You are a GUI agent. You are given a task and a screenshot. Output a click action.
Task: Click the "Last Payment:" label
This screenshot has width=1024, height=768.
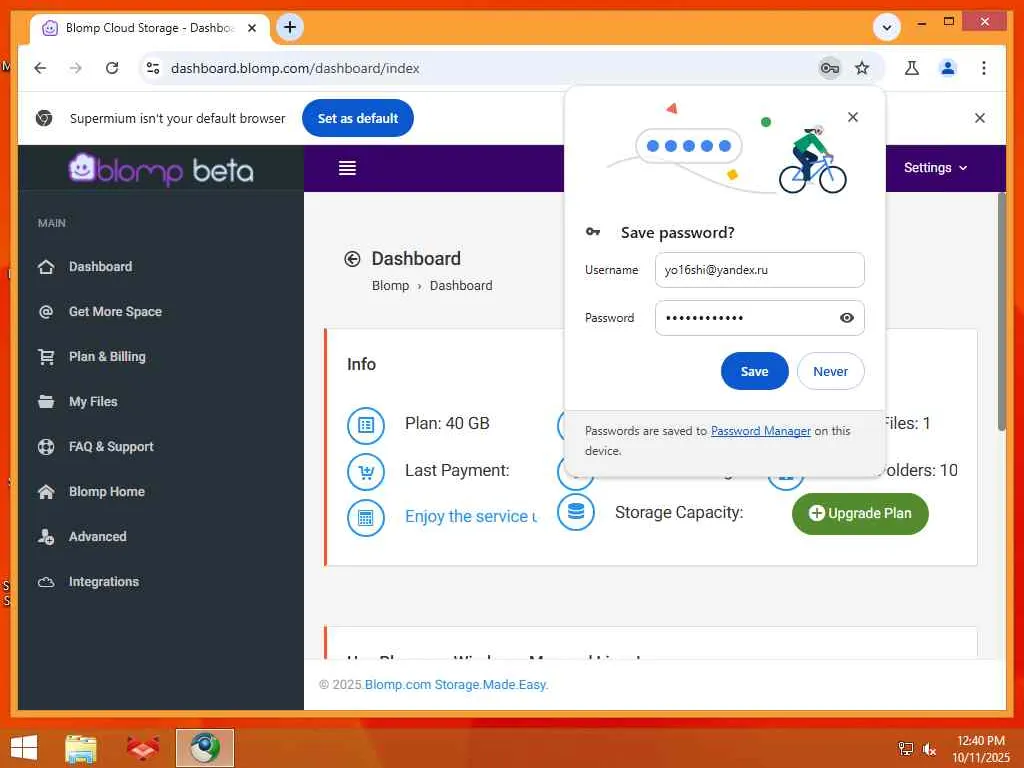[456, 470]
